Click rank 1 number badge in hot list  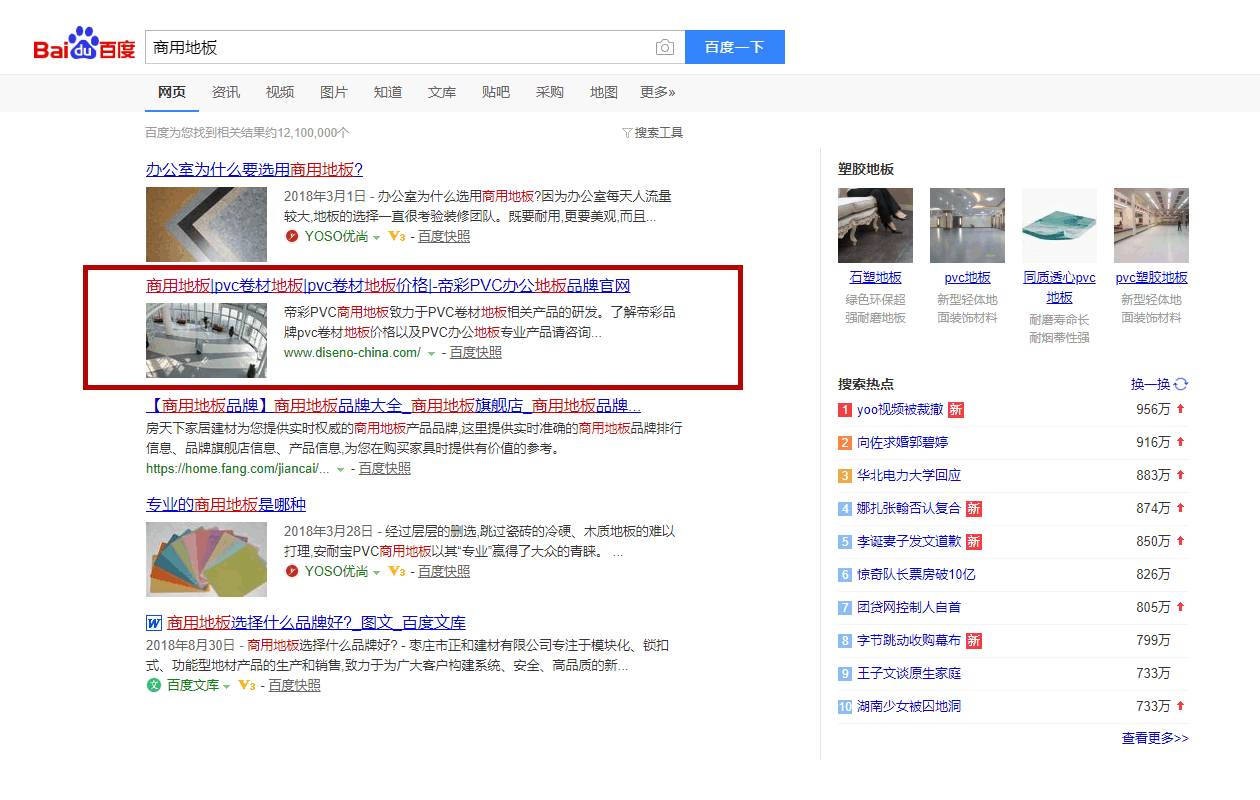click(x=845, y=410)
